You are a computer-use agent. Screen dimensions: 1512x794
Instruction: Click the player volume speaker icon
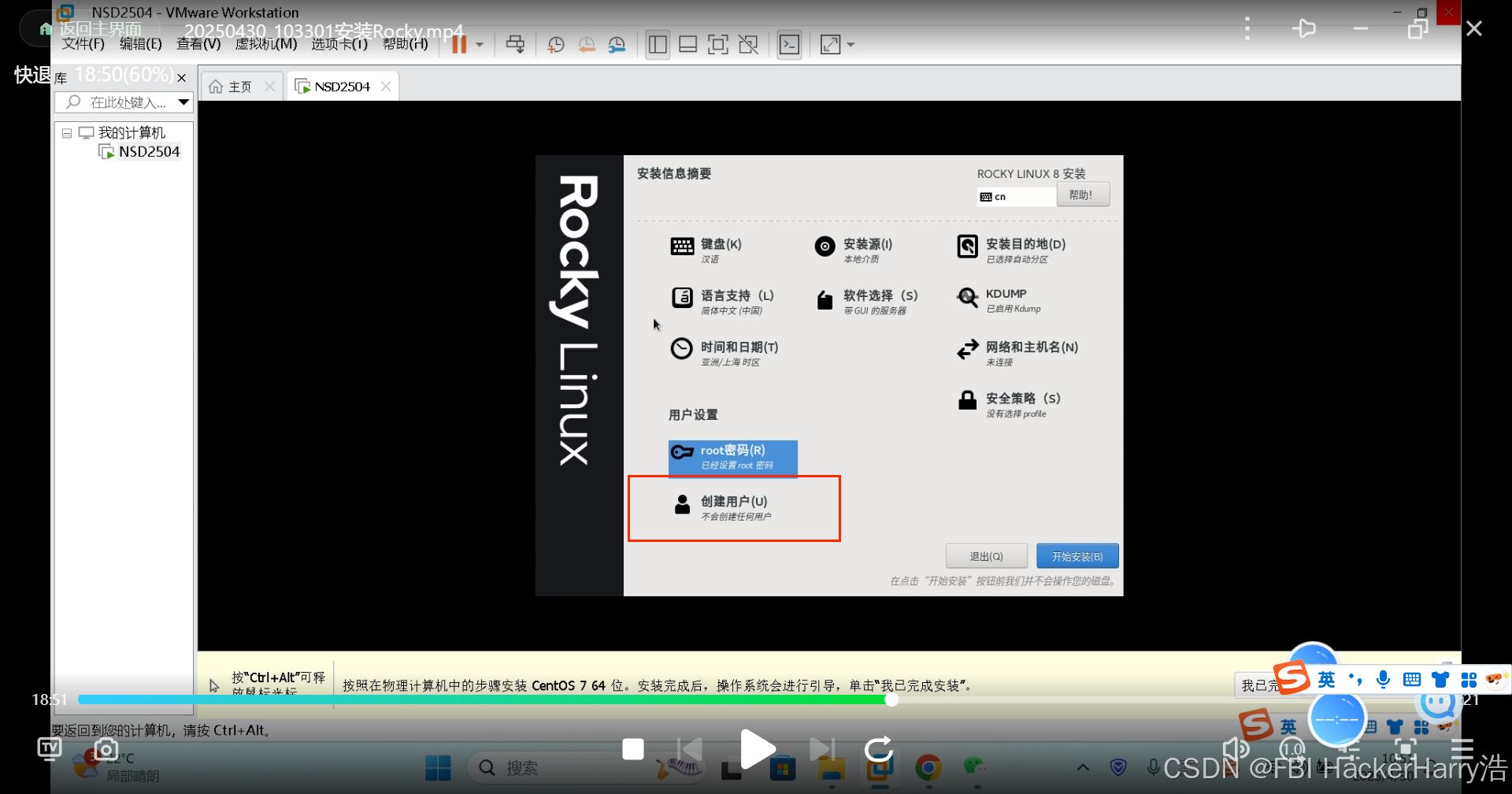tap(1236, 748)
